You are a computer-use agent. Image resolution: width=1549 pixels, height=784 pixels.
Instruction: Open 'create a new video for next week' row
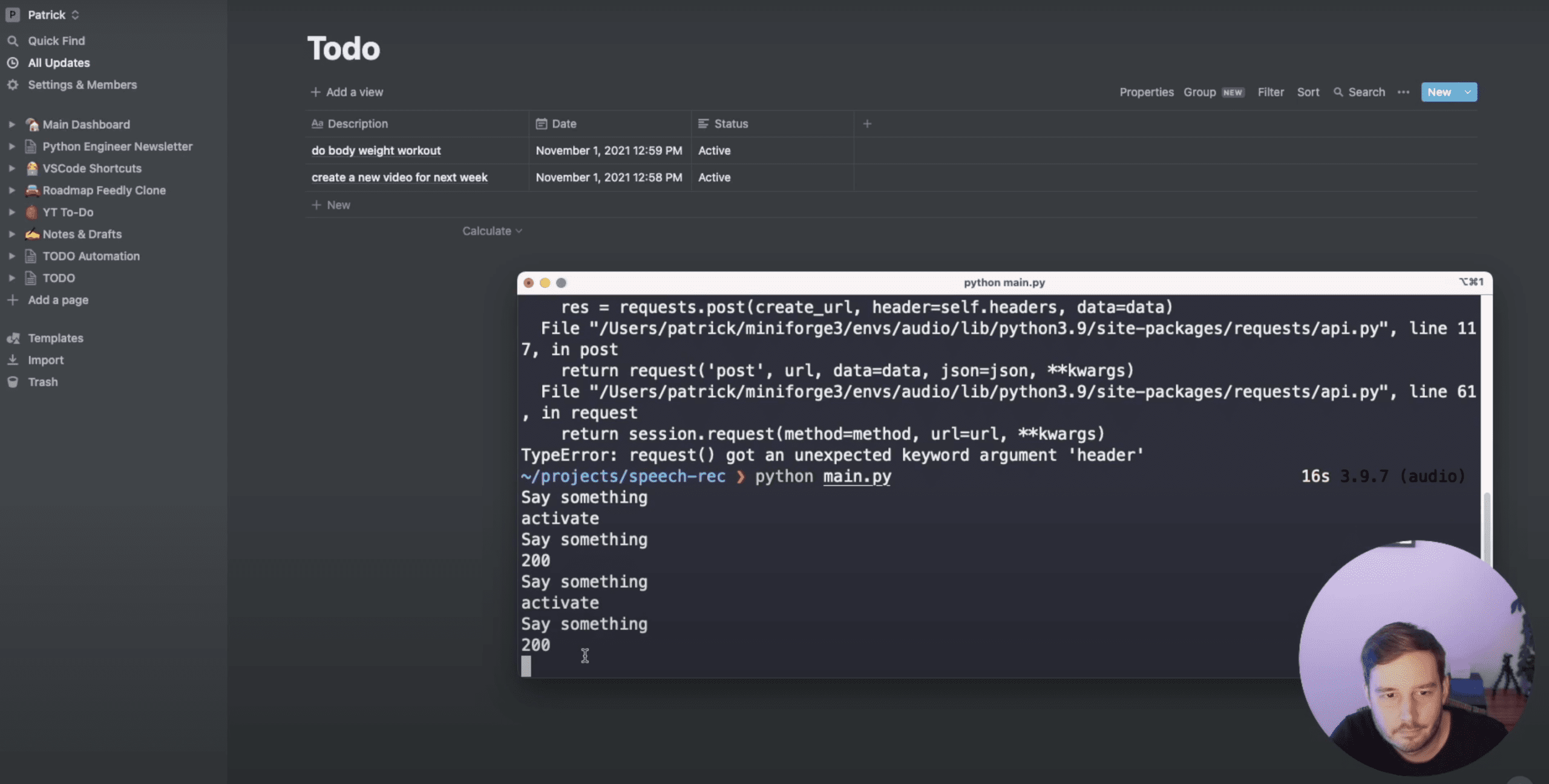point(399,177)
